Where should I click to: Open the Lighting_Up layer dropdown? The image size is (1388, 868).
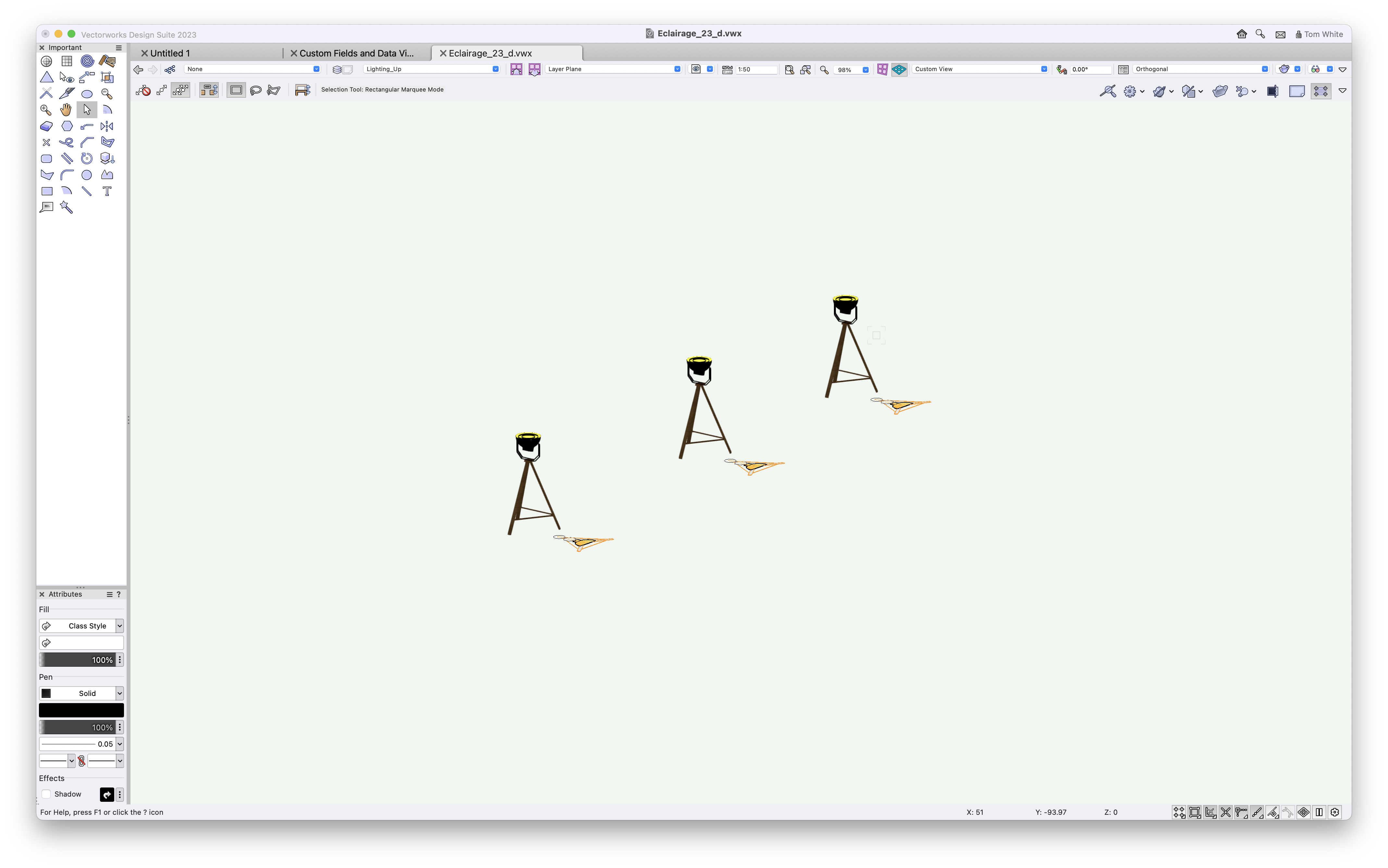coord(431,69)
